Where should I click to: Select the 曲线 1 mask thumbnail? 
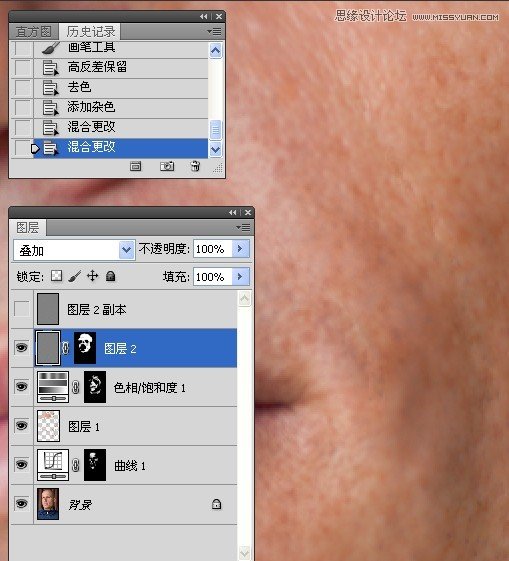(x=95, y=465)
